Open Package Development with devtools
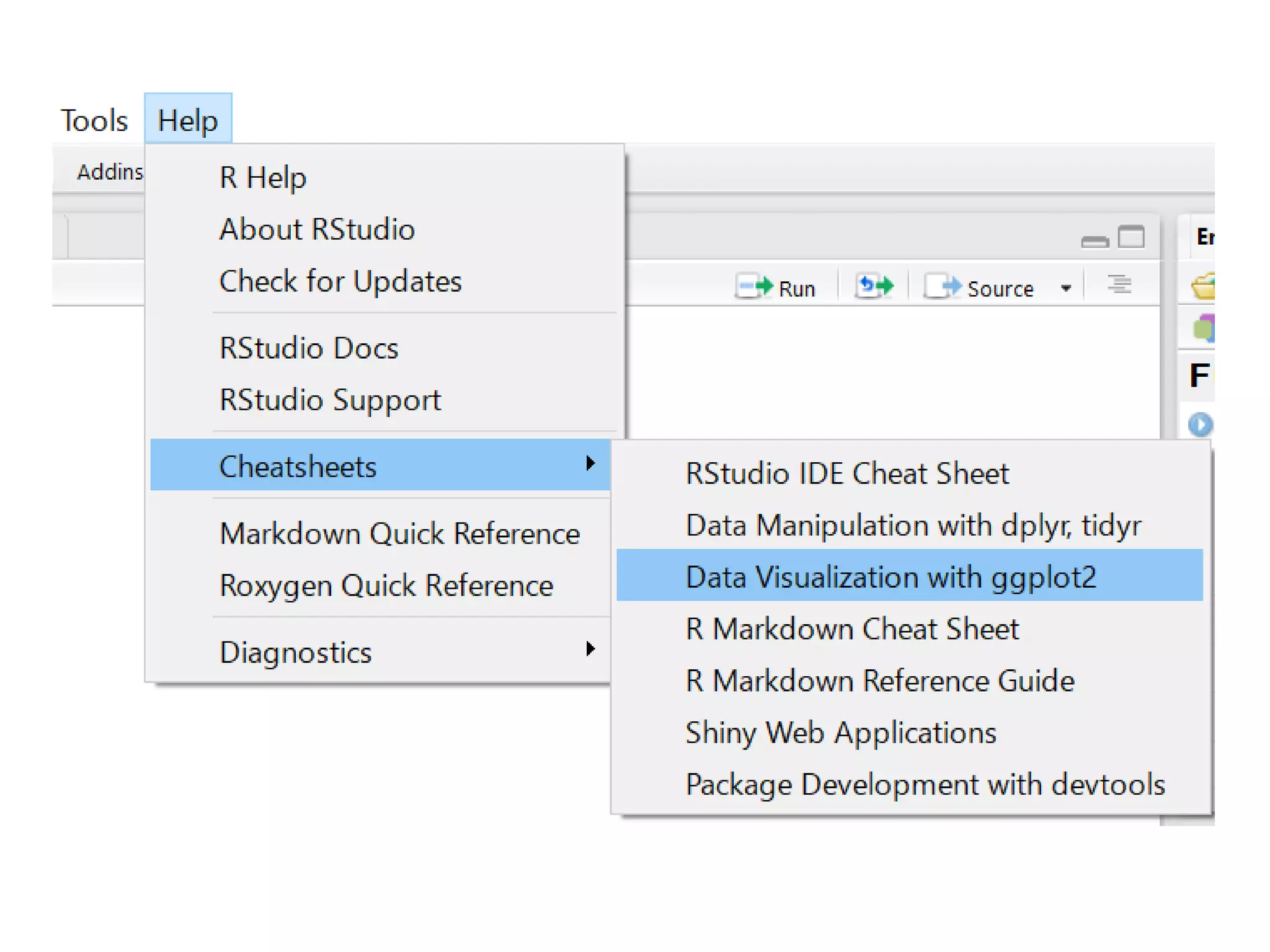This screenshot has height=952, width=1270. [925, 785]
